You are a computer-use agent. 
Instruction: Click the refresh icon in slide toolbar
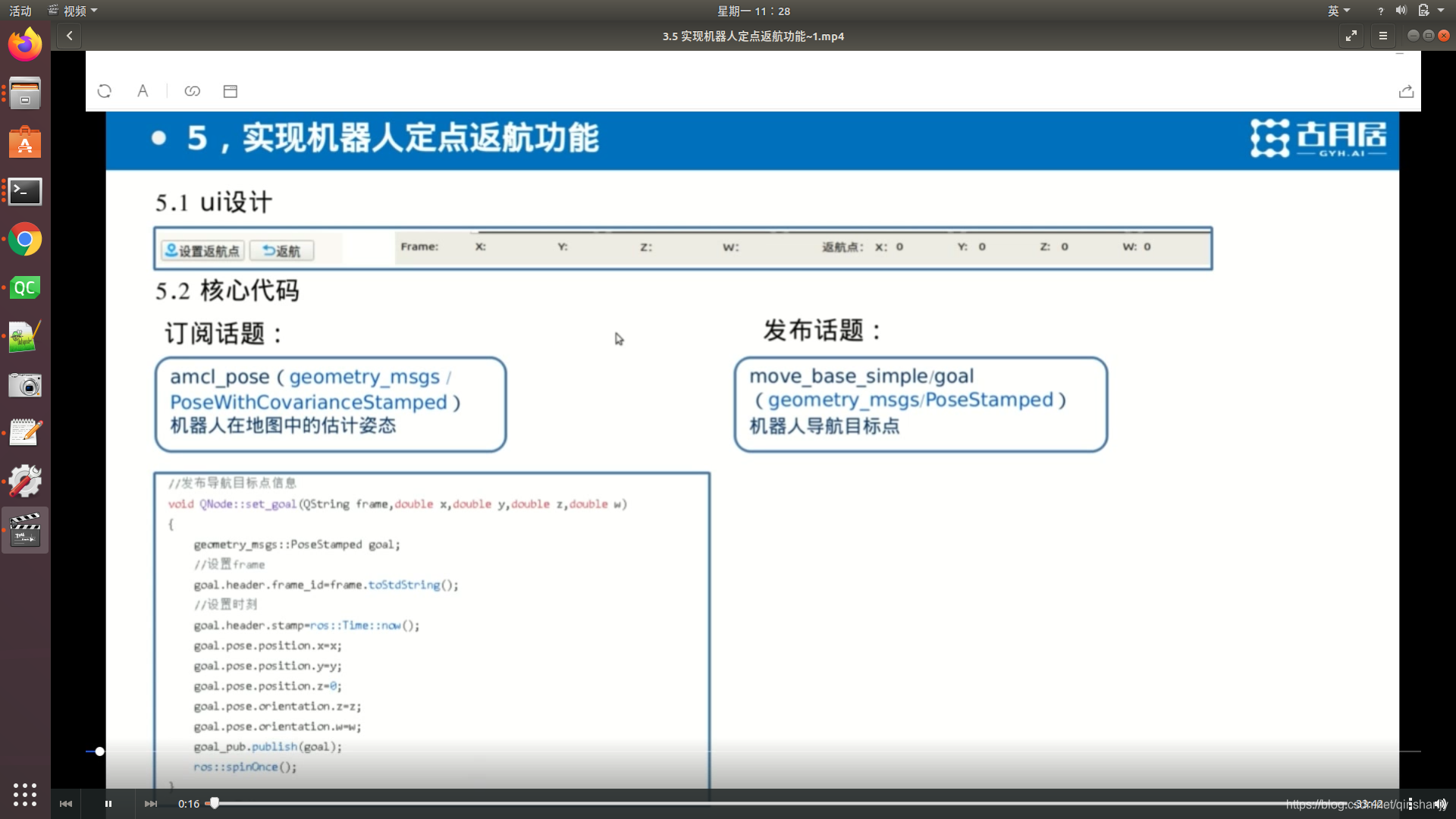point(105,91)
